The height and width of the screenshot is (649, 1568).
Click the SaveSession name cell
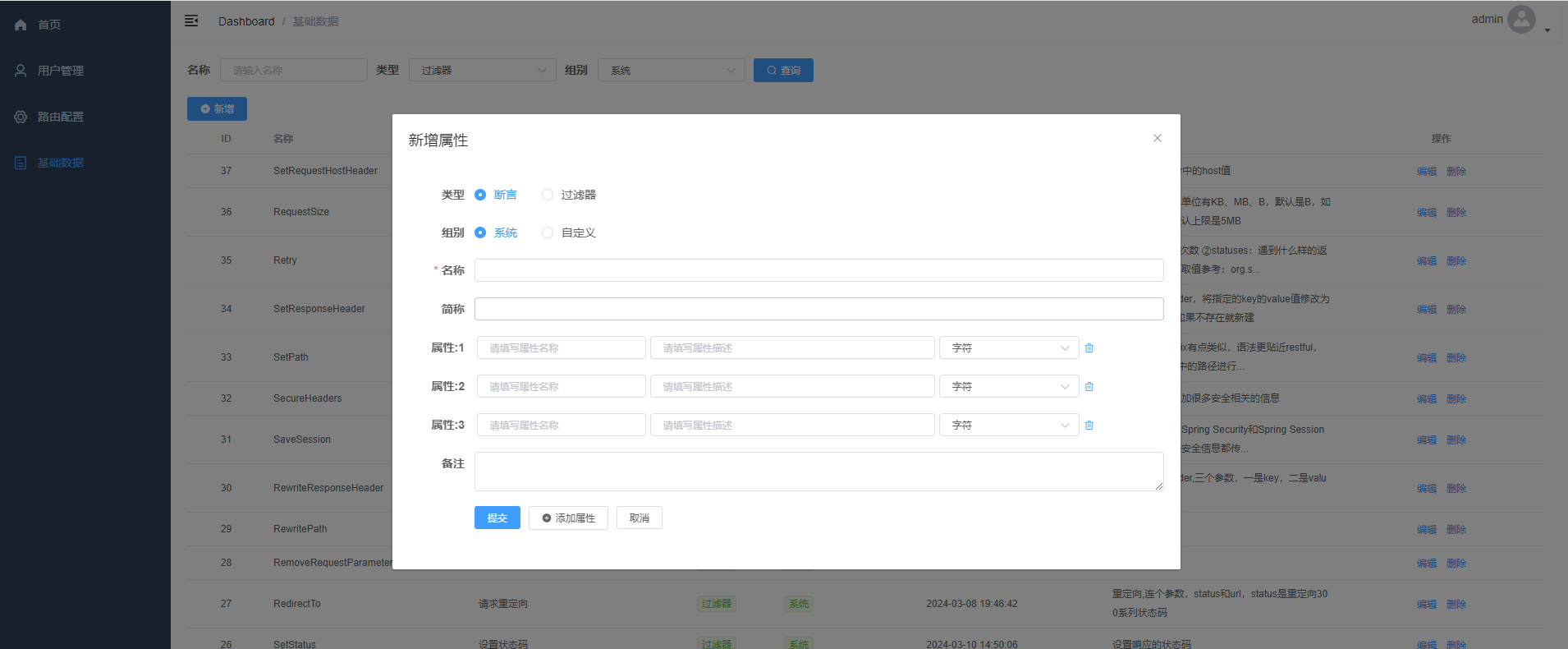click(x=302, y=440)
